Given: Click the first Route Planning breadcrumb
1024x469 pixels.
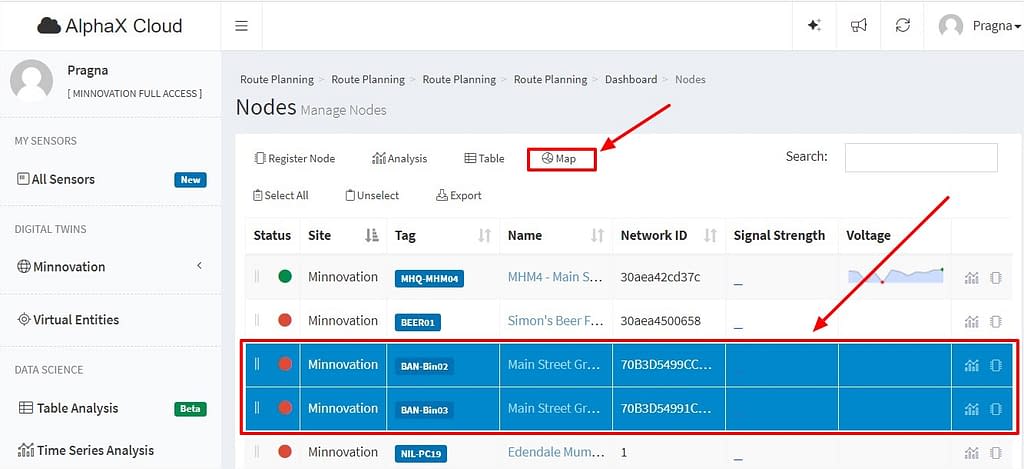Looking at the screenshot, I should click(277, 79).
